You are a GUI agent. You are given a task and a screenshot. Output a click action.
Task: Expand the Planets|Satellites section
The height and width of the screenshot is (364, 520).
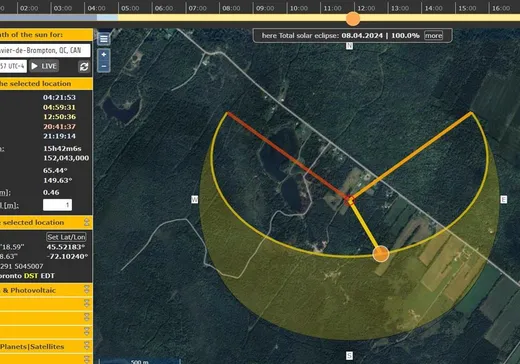pos(87,346)
